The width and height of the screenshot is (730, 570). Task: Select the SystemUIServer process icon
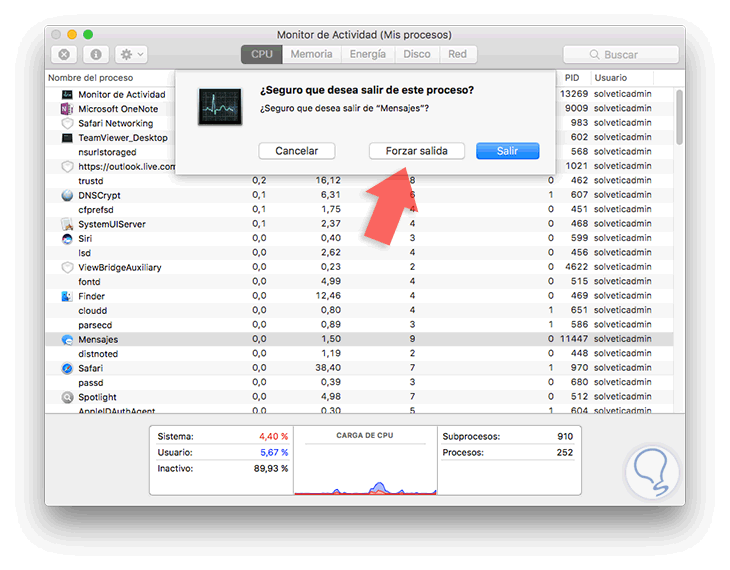tap(68, 224)
